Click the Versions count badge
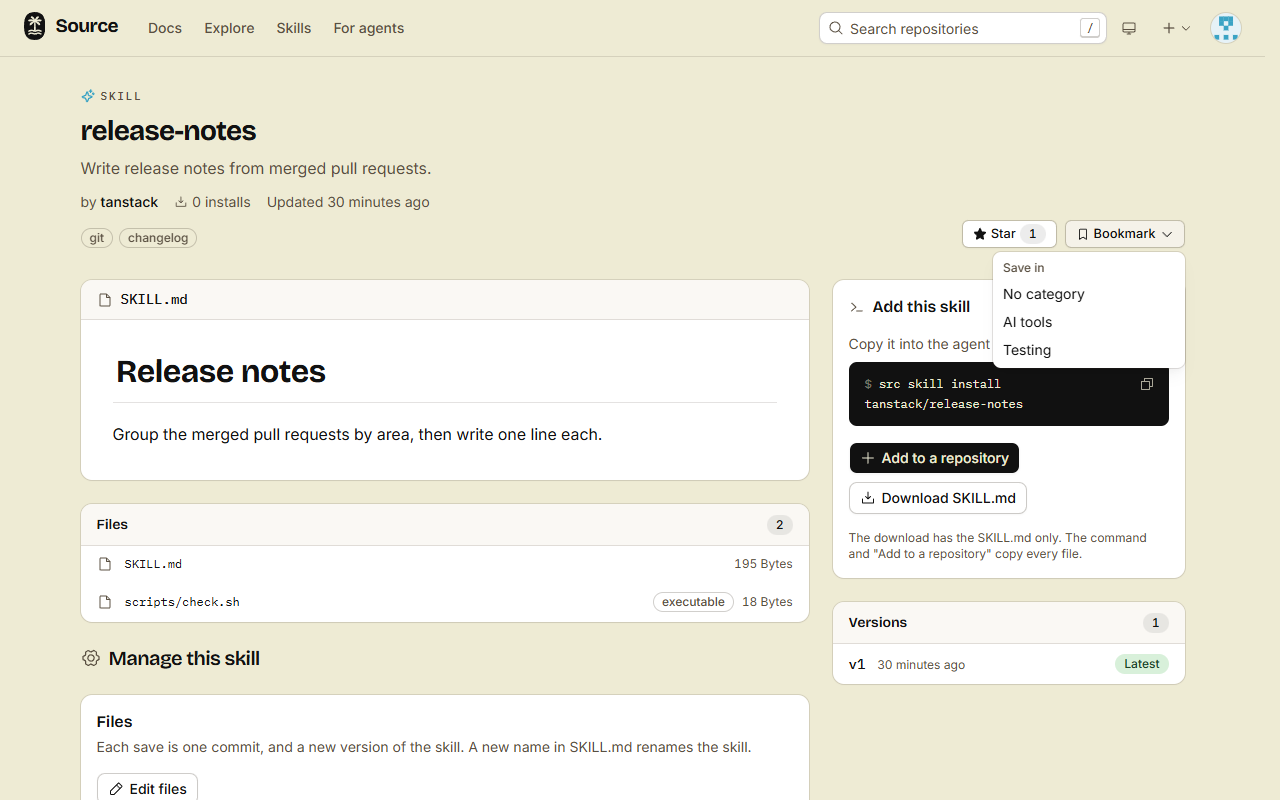The width and height of the screenshot is (1280, 800). click(x=1156, y=623)
